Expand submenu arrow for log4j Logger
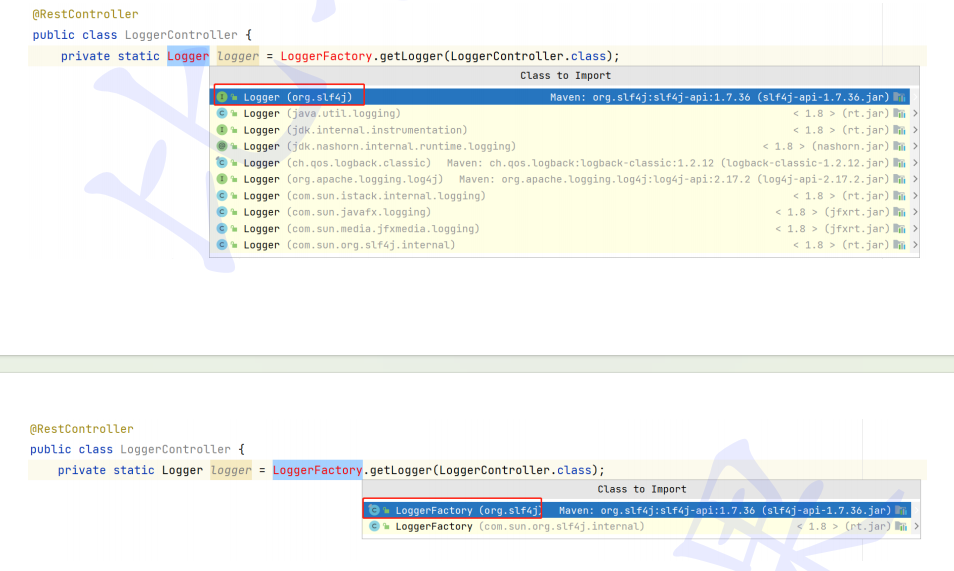The image size is (954, 571). [914, 179]
